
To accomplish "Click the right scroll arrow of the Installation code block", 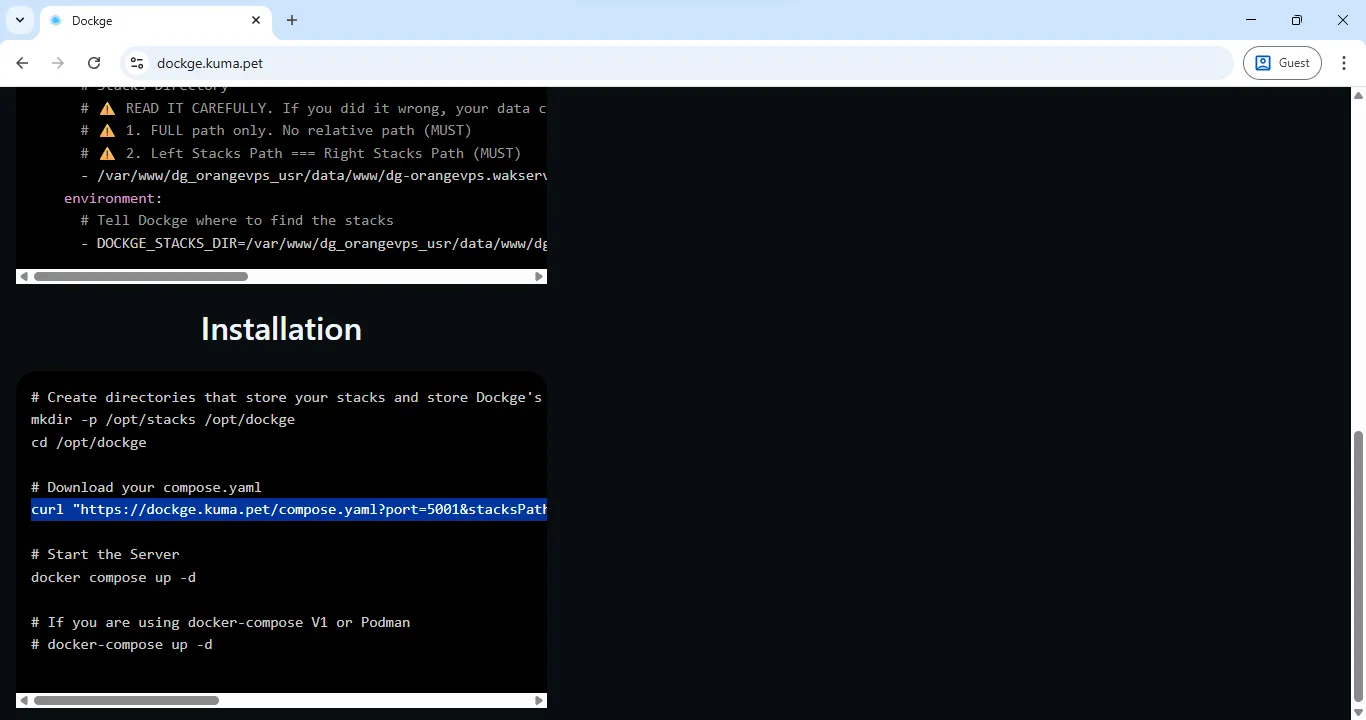I will coord(538,700).
